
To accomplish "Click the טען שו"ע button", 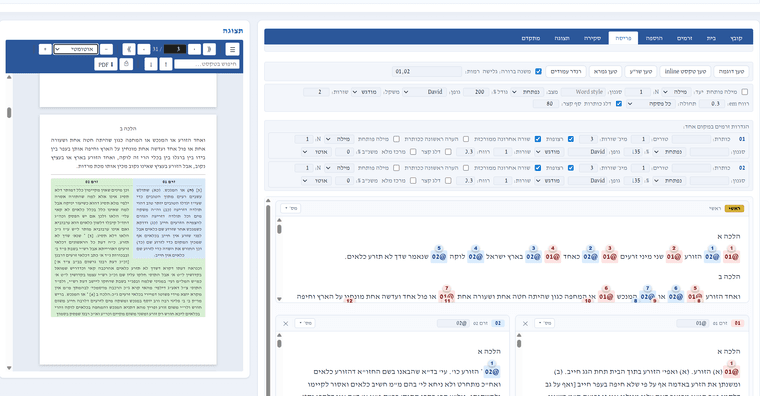I will 640,71.
